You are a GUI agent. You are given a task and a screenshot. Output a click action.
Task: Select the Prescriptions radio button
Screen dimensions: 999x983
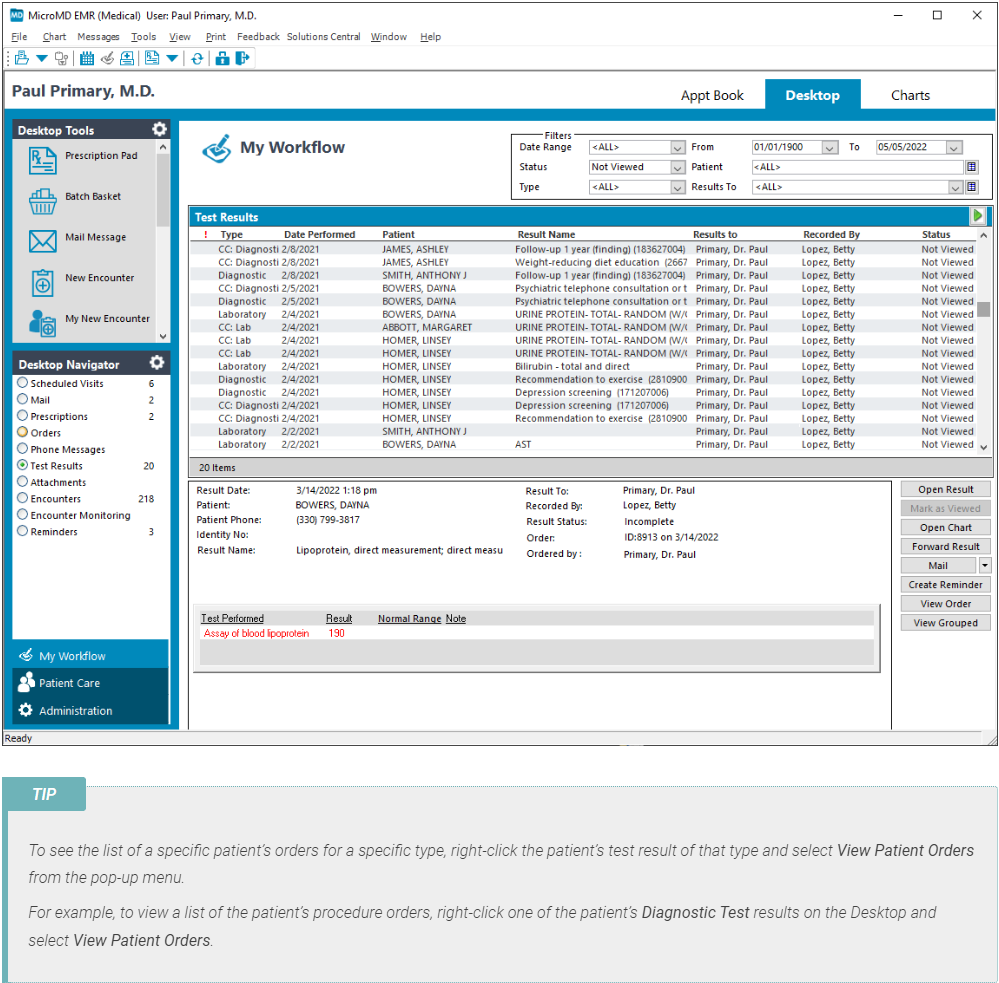click(22, 415)
